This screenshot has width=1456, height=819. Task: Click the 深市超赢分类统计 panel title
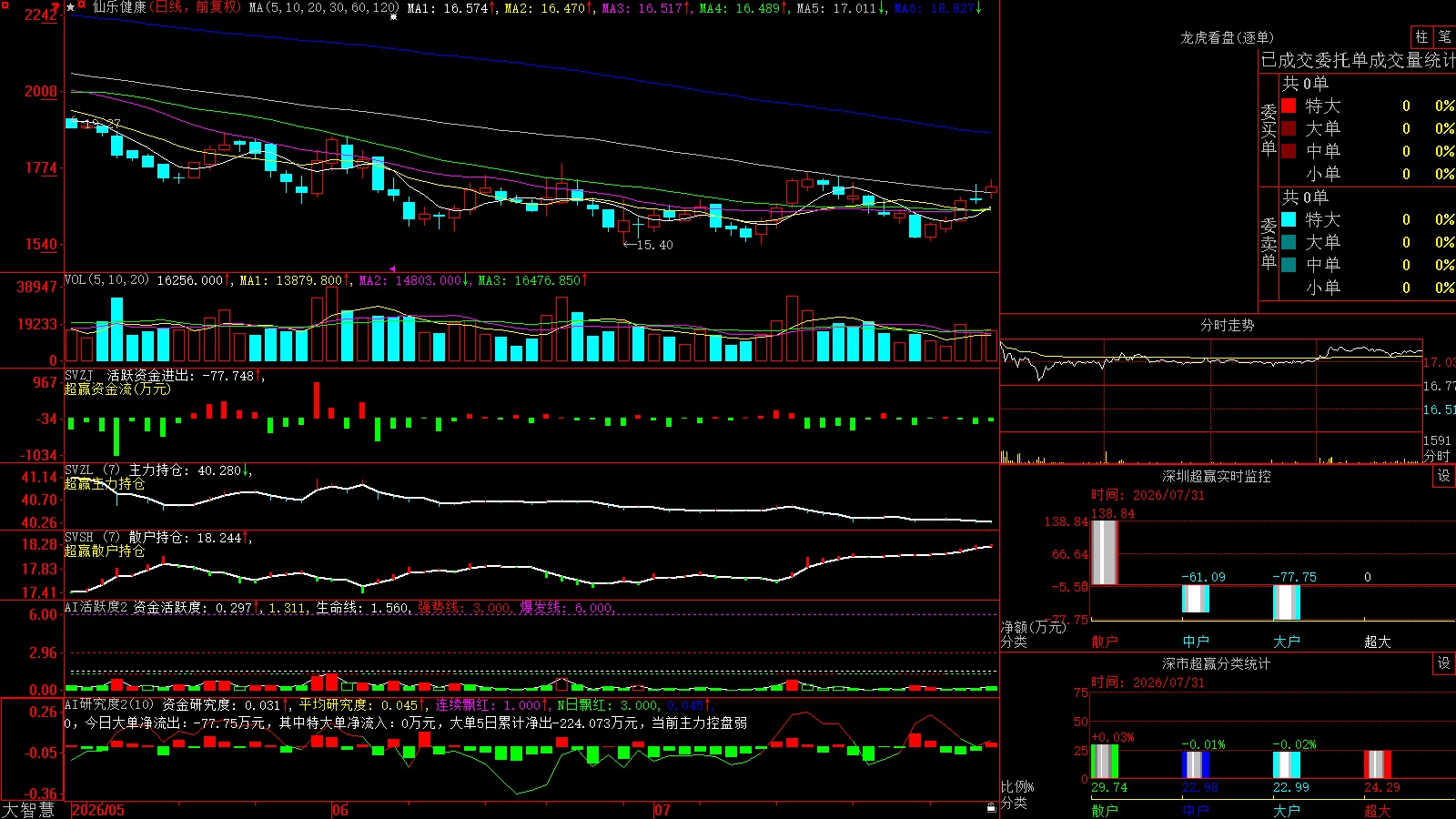point(1217,663)
